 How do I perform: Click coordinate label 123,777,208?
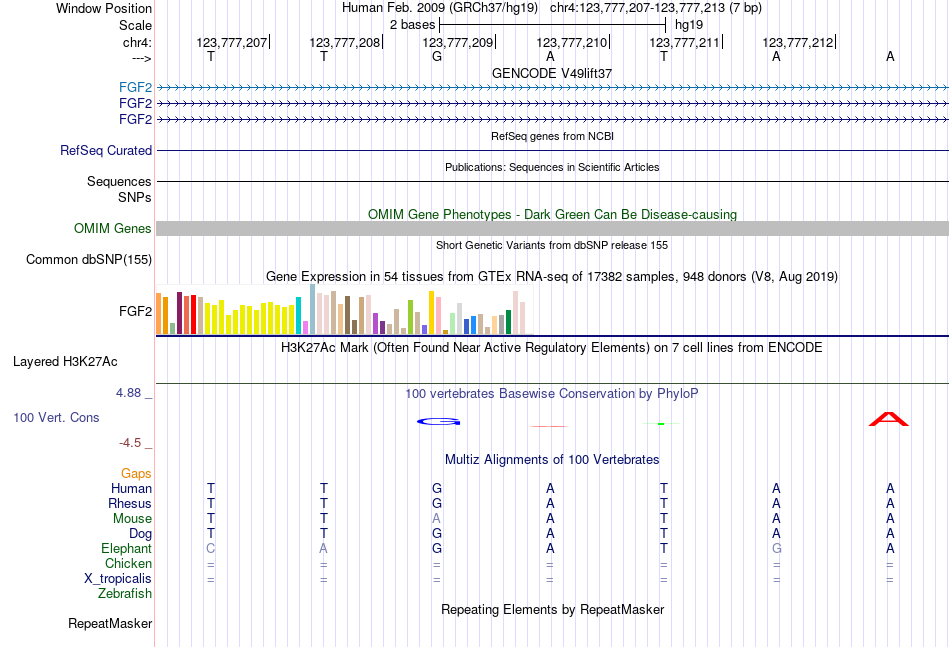pos(345,42)
